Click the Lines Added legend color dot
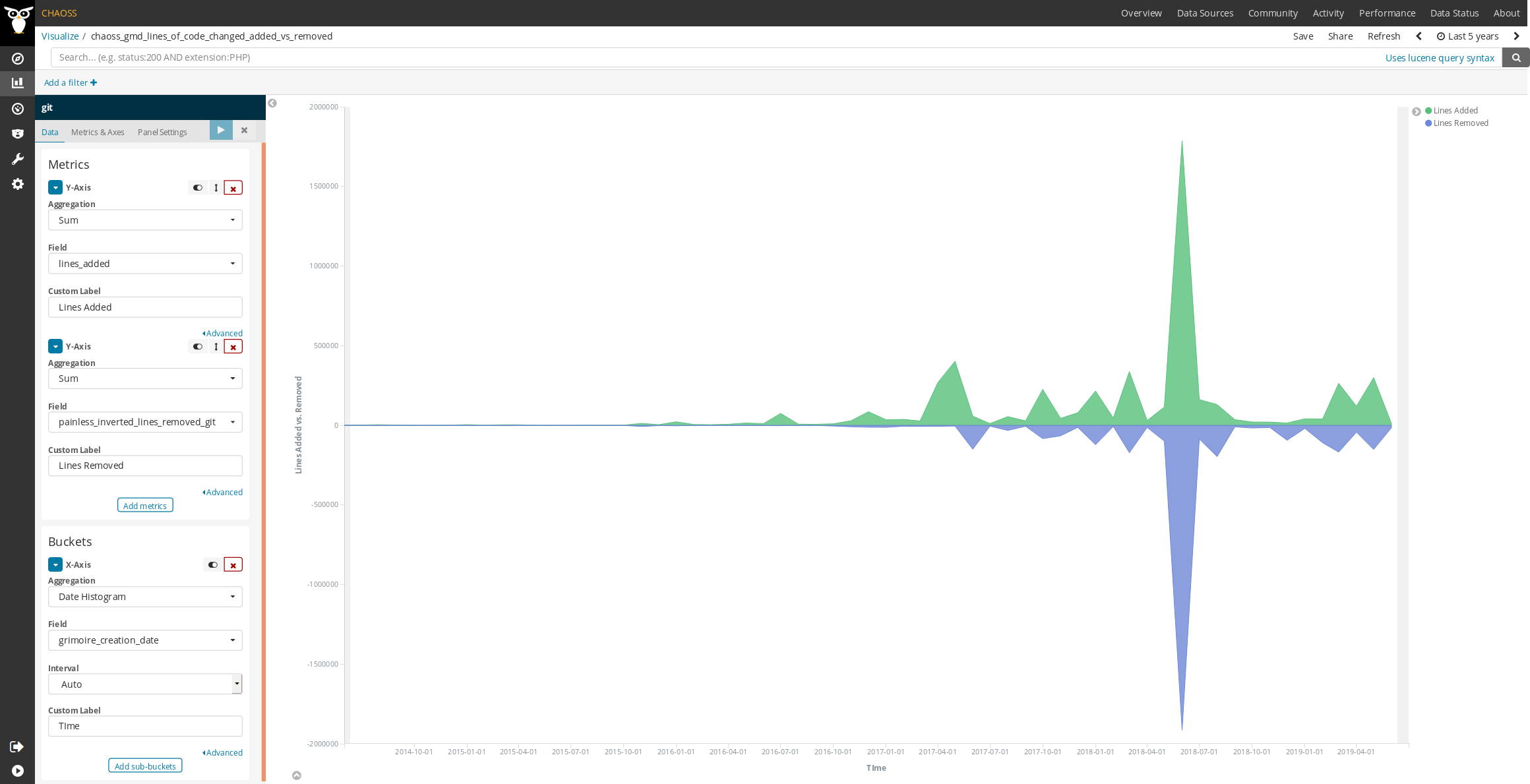1530x784 pixels. (x=1428, y=111)
